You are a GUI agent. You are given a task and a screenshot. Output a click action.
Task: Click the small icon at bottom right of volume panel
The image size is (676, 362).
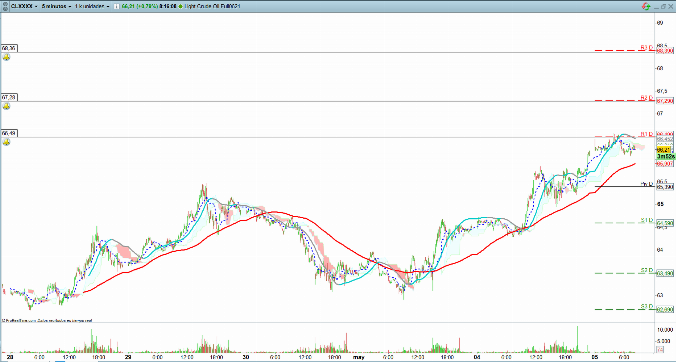point(660,350)
